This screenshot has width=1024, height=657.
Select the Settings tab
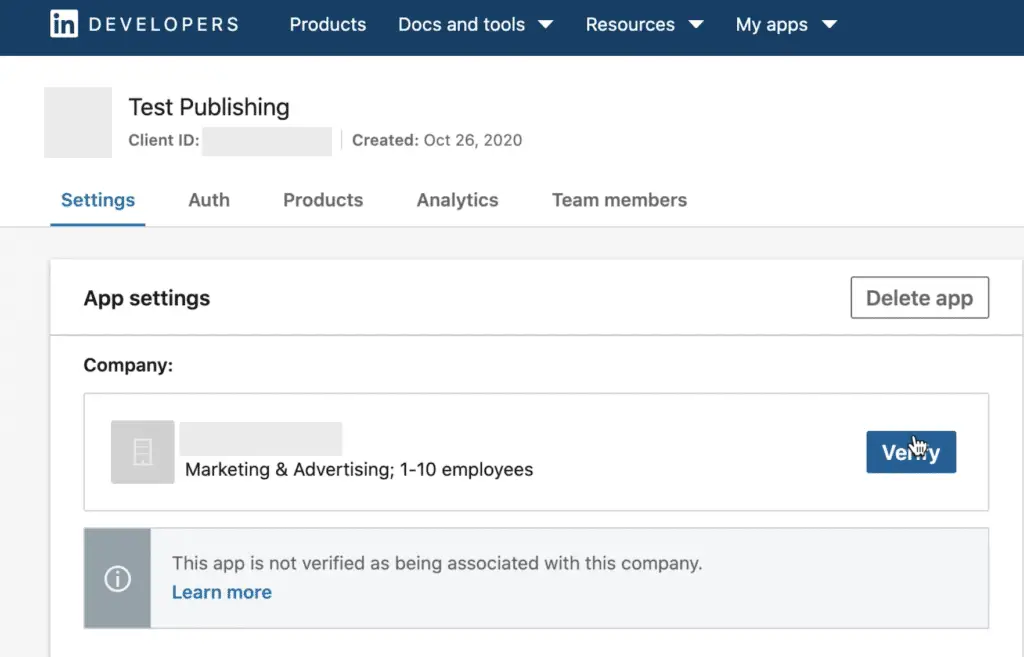click(98, 200)
